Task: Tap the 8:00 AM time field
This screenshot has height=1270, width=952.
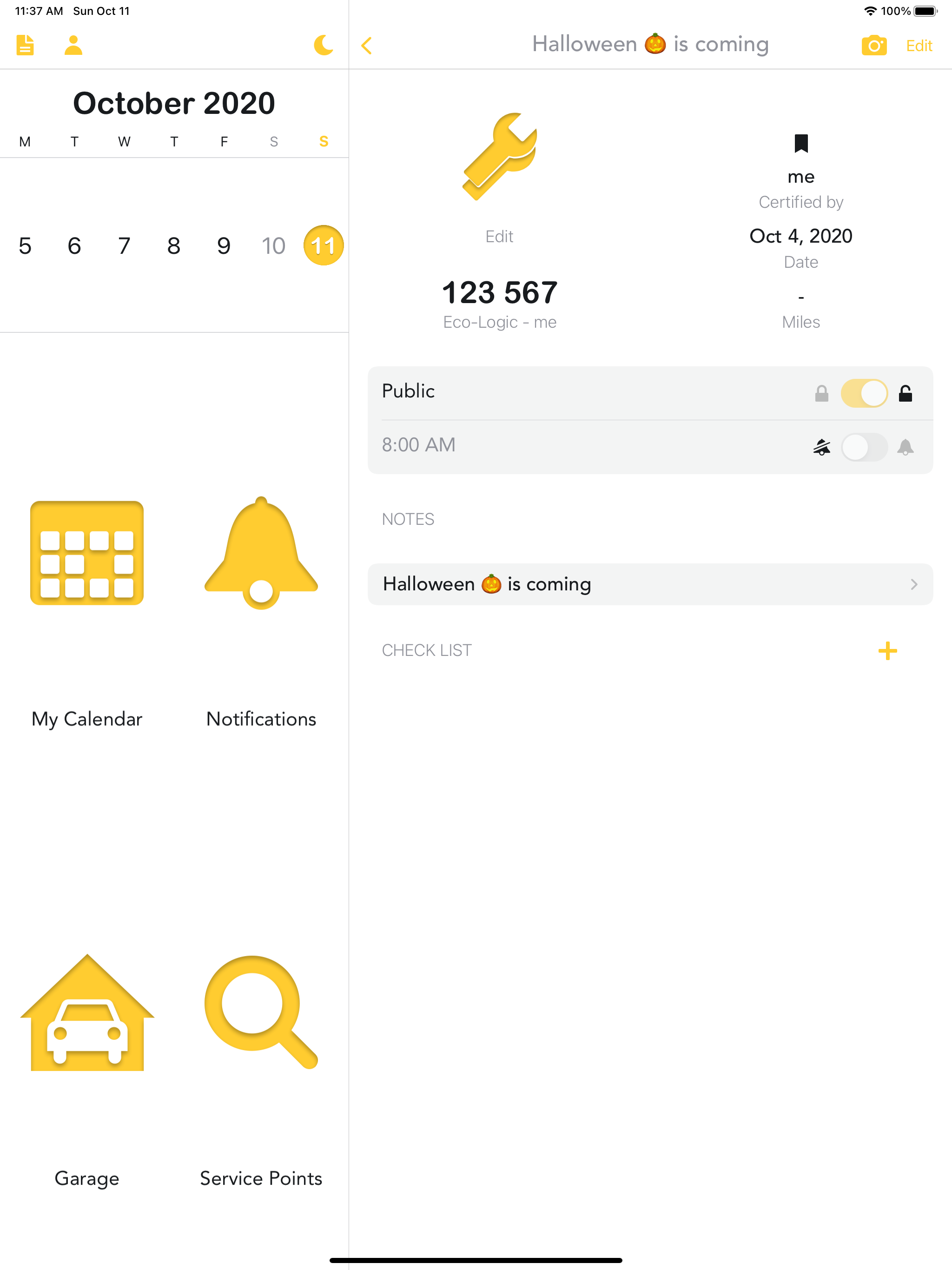Action: (x=418, y=445)
